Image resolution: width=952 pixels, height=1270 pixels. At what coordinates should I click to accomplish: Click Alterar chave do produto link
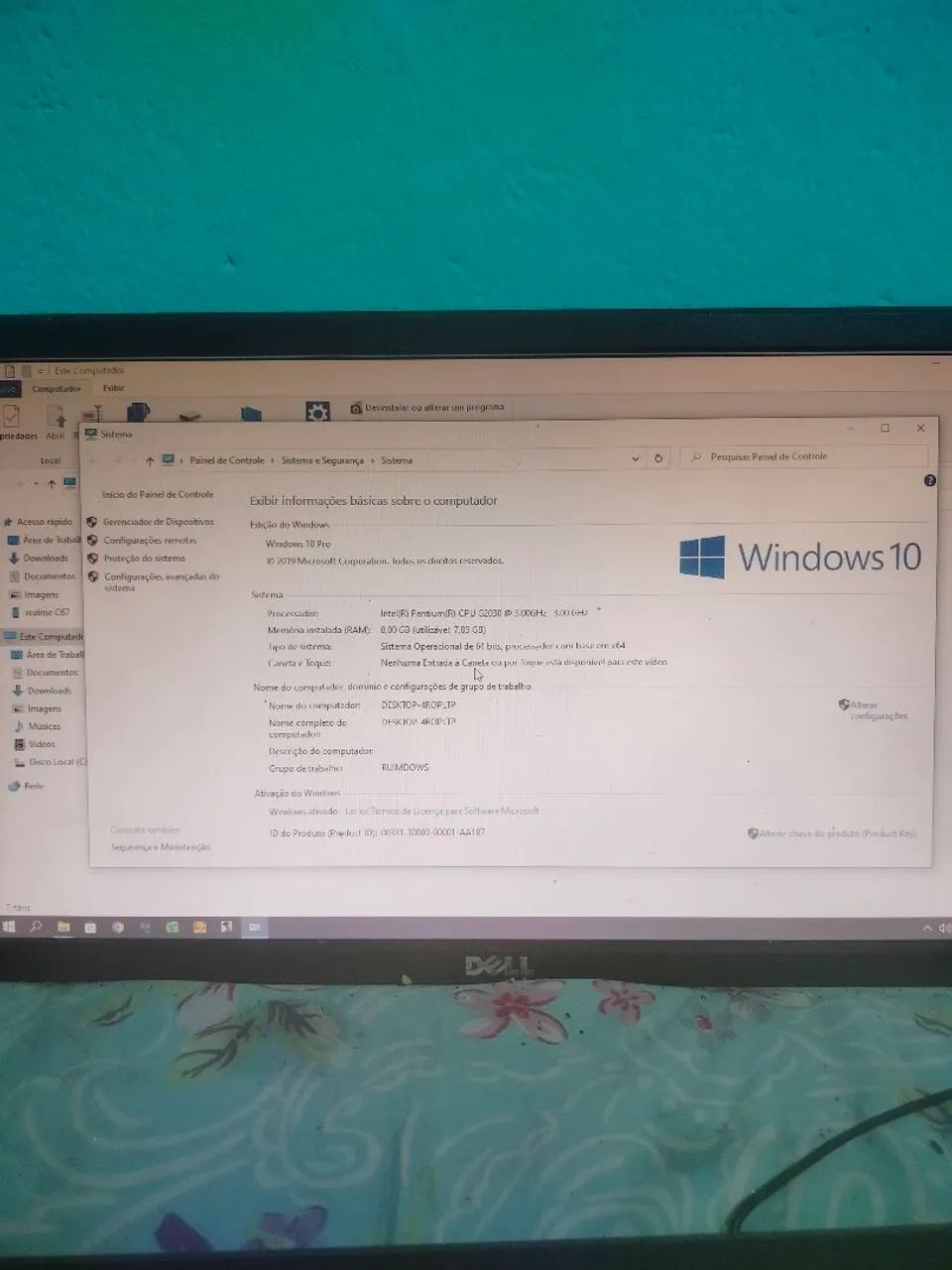point(838,833)
